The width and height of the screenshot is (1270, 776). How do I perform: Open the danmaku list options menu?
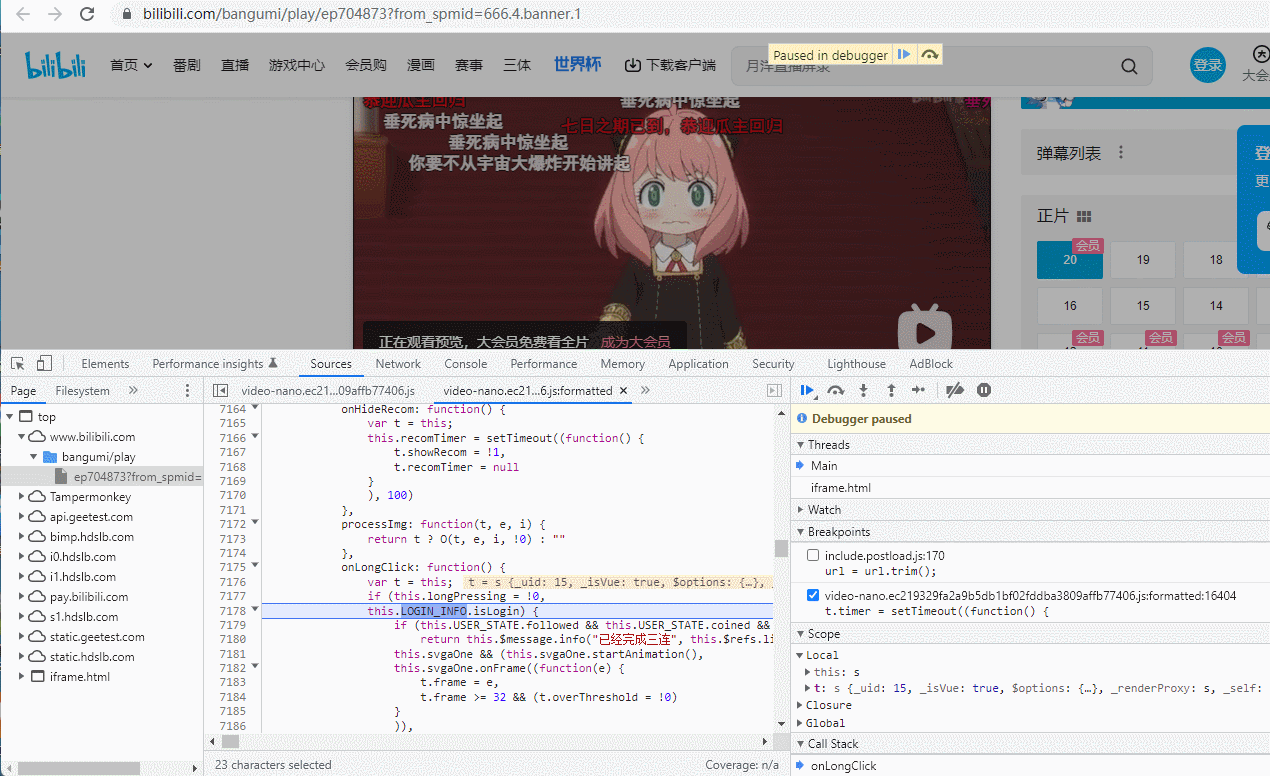click(1121, 153)
